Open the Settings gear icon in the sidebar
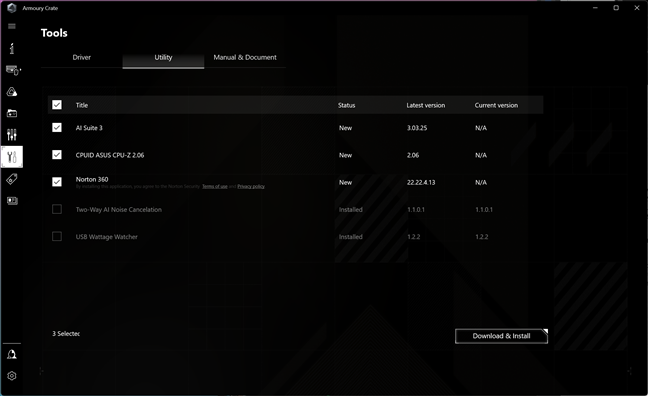The width and height of the screenshot is (648, 396). [x=12, y=376]
